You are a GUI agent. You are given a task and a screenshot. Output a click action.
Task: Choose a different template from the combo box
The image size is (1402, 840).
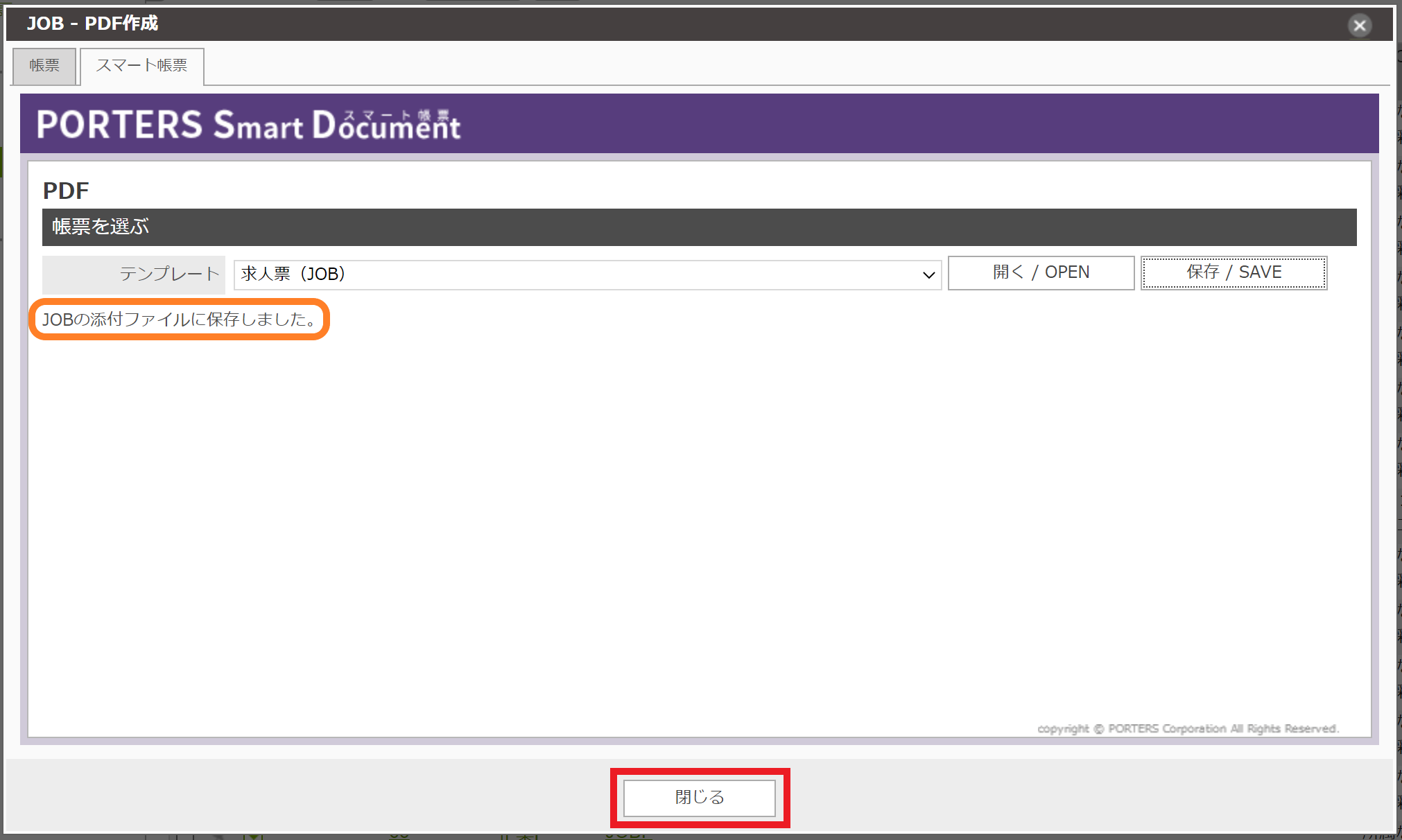(586, 274)
